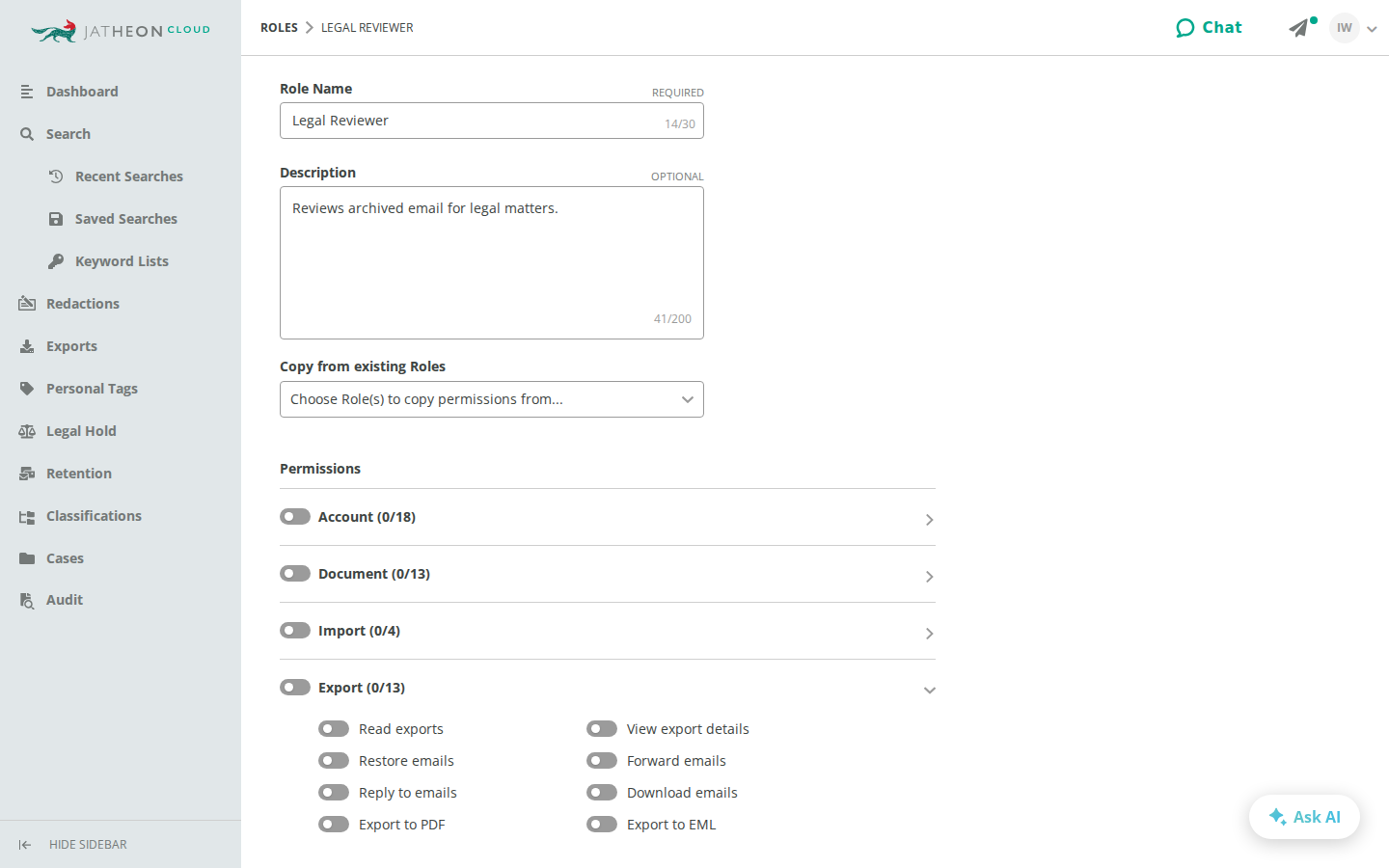The image size is (1389, 868).
Task: Click the Role Name input field
Action: click(492, 121)
